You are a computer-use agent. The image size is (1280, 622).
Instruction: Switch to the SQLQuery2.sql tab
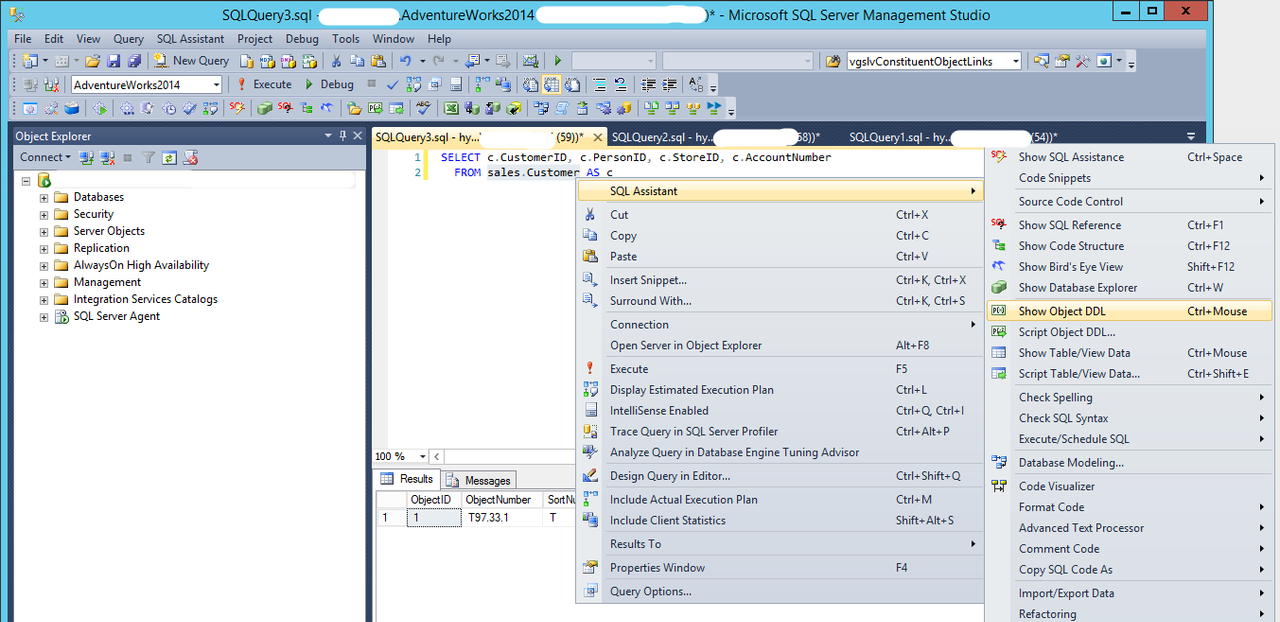click(715, 137)
